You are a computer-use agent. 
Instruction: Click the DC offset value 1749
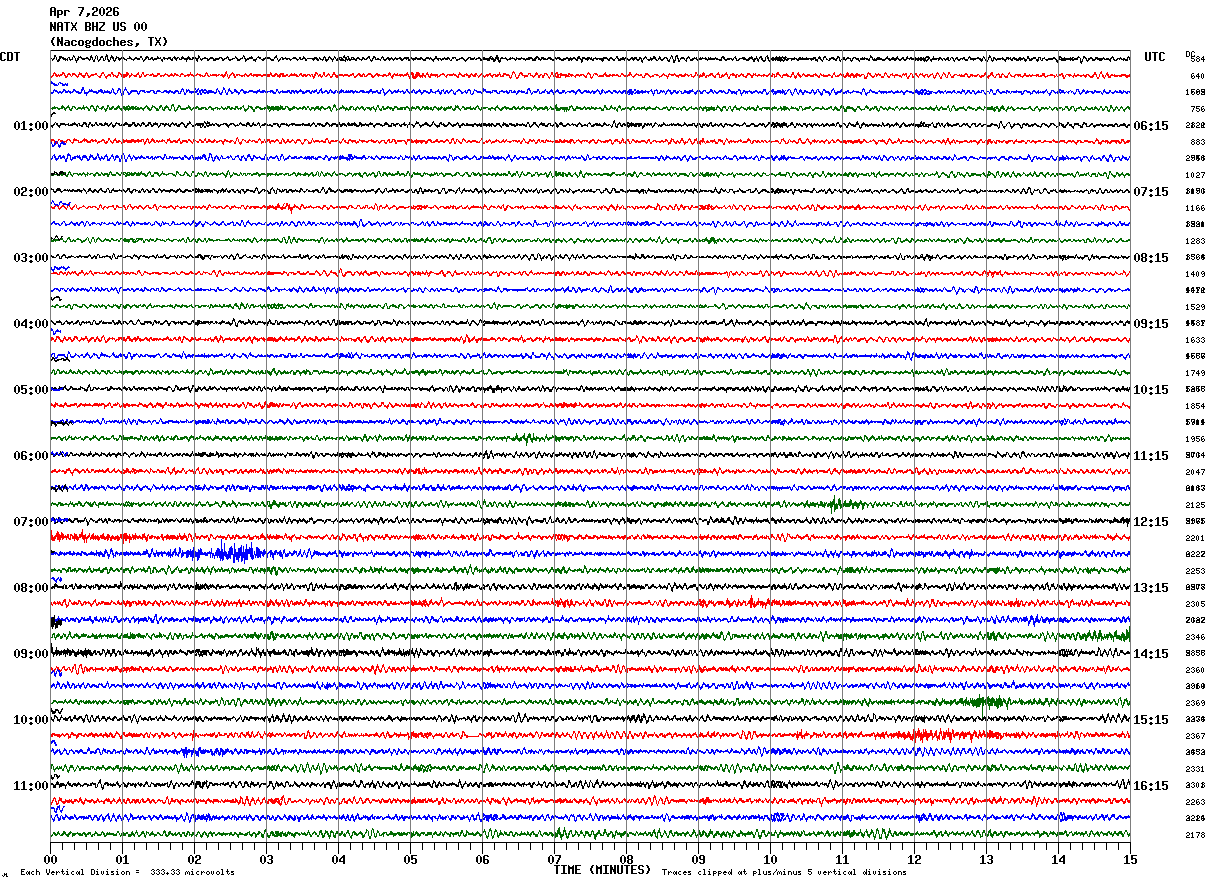pyautogui.click(x=1196, y=373)
